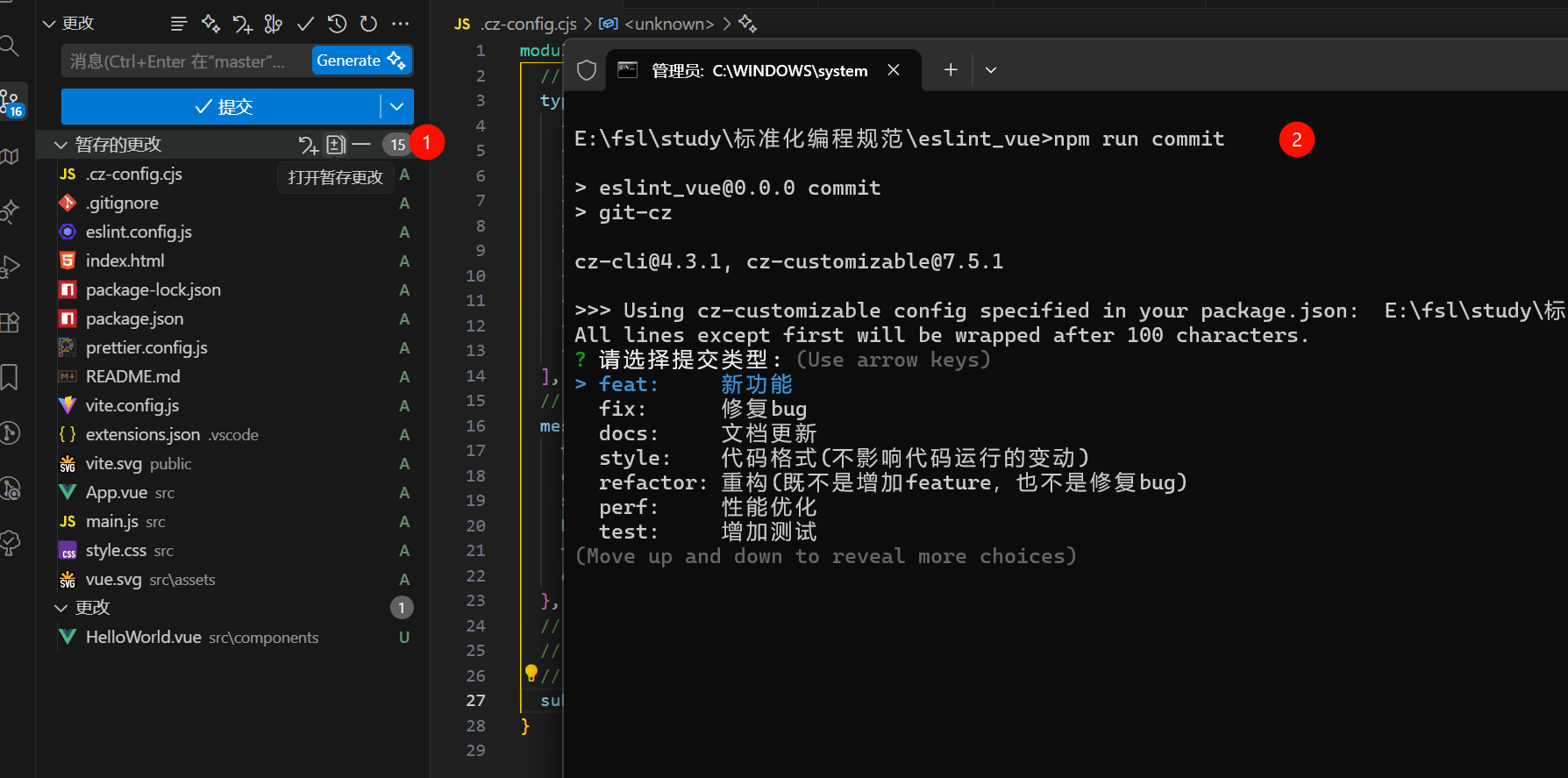Open the terminal new-tab dropdown chevron
Image resolution: width=1568 pixels, height=778 pixels.
[x=991, y=70]
